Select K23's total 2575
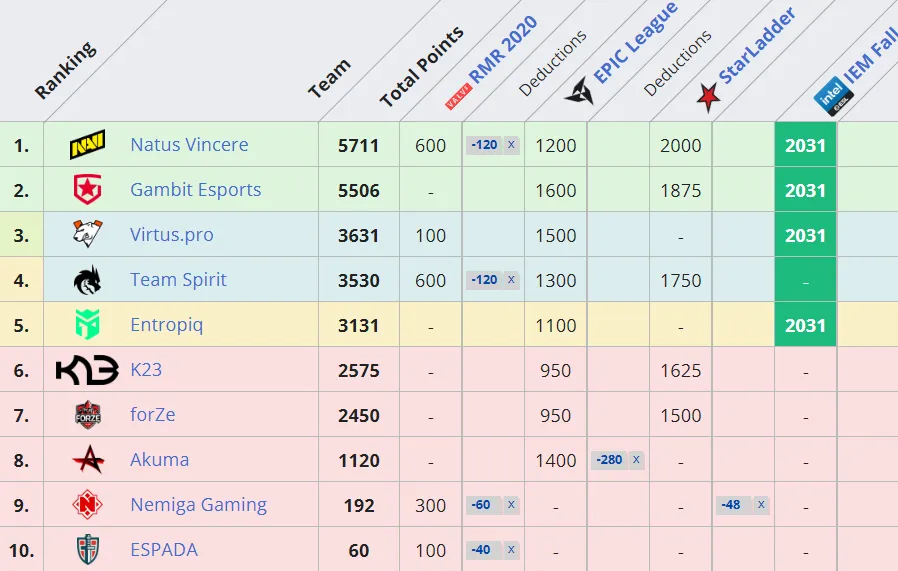The width and height of the screenshot is (898, 571). pyautogui.click(x=359, y=371)
